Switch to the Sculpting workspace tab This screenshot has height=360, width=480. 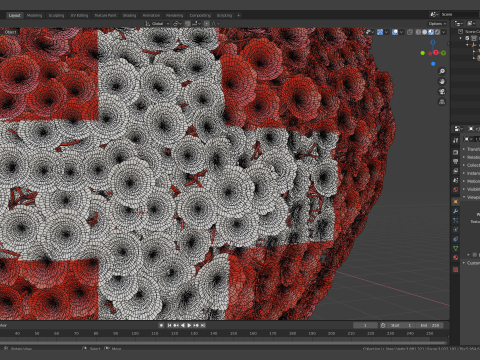click(56, 15)
